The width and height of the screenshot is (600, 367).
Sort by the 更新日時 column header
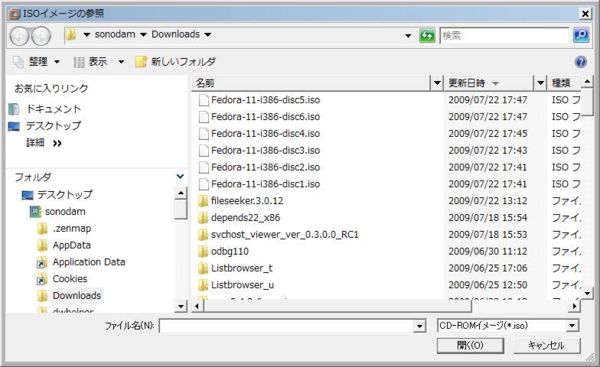click(x=488, y=83)
